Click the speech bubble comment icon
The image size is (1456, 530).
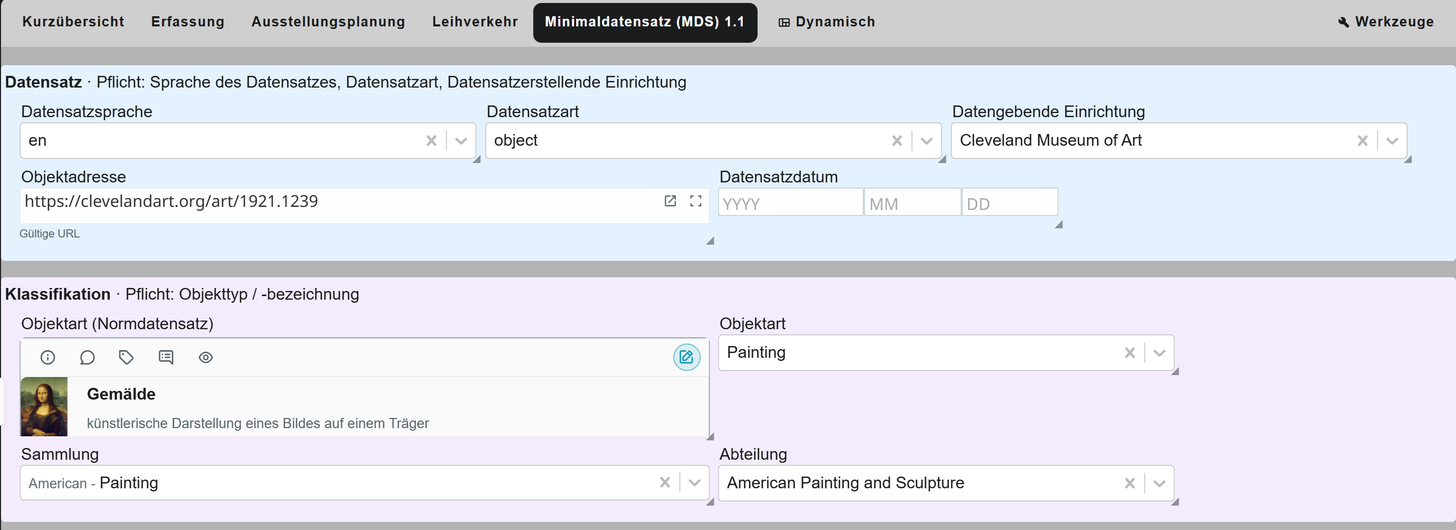87,357
